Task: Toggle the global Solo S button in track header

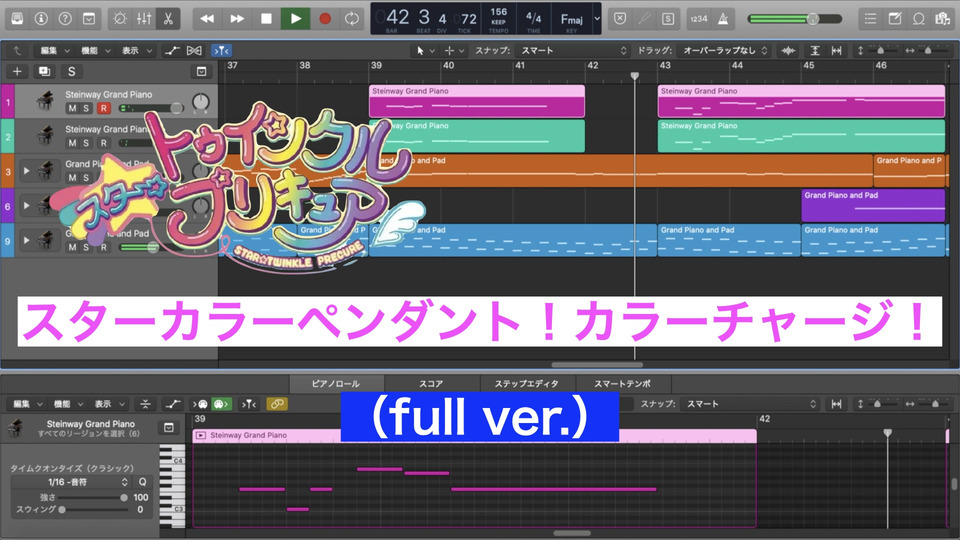Action: pos(71,72)
